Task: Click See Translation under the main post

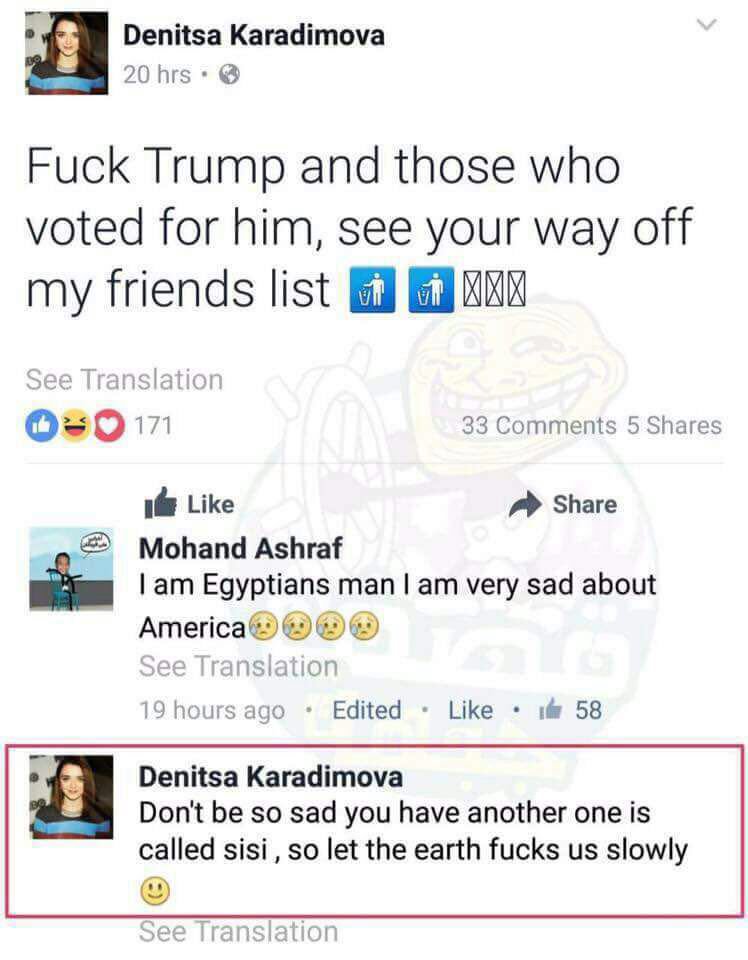Action: (x=124, y=380)
